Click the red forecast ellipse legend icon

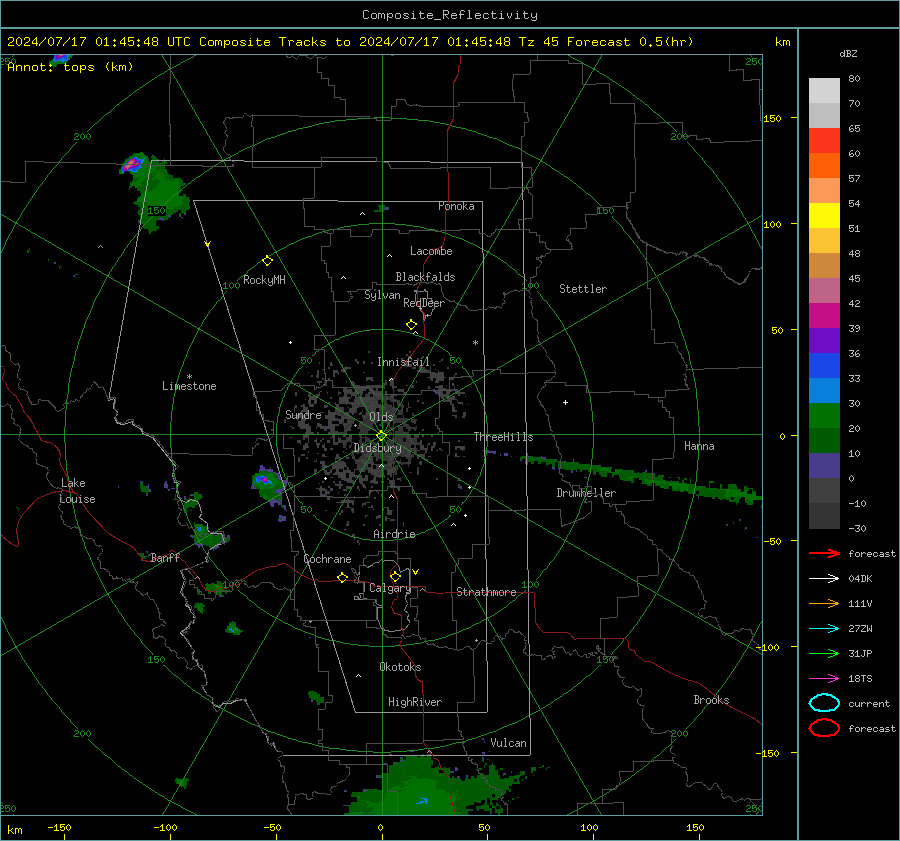[x=824, y=728]
